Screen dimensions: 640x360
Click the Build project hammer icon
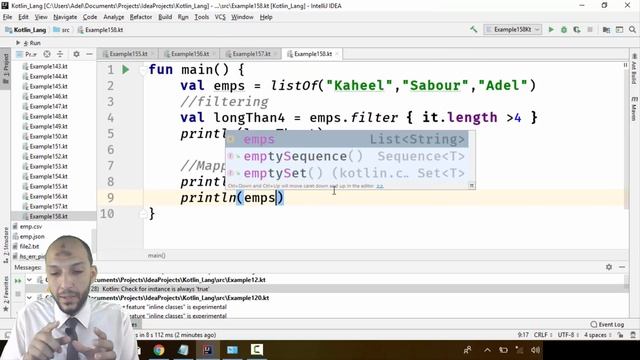473,29
